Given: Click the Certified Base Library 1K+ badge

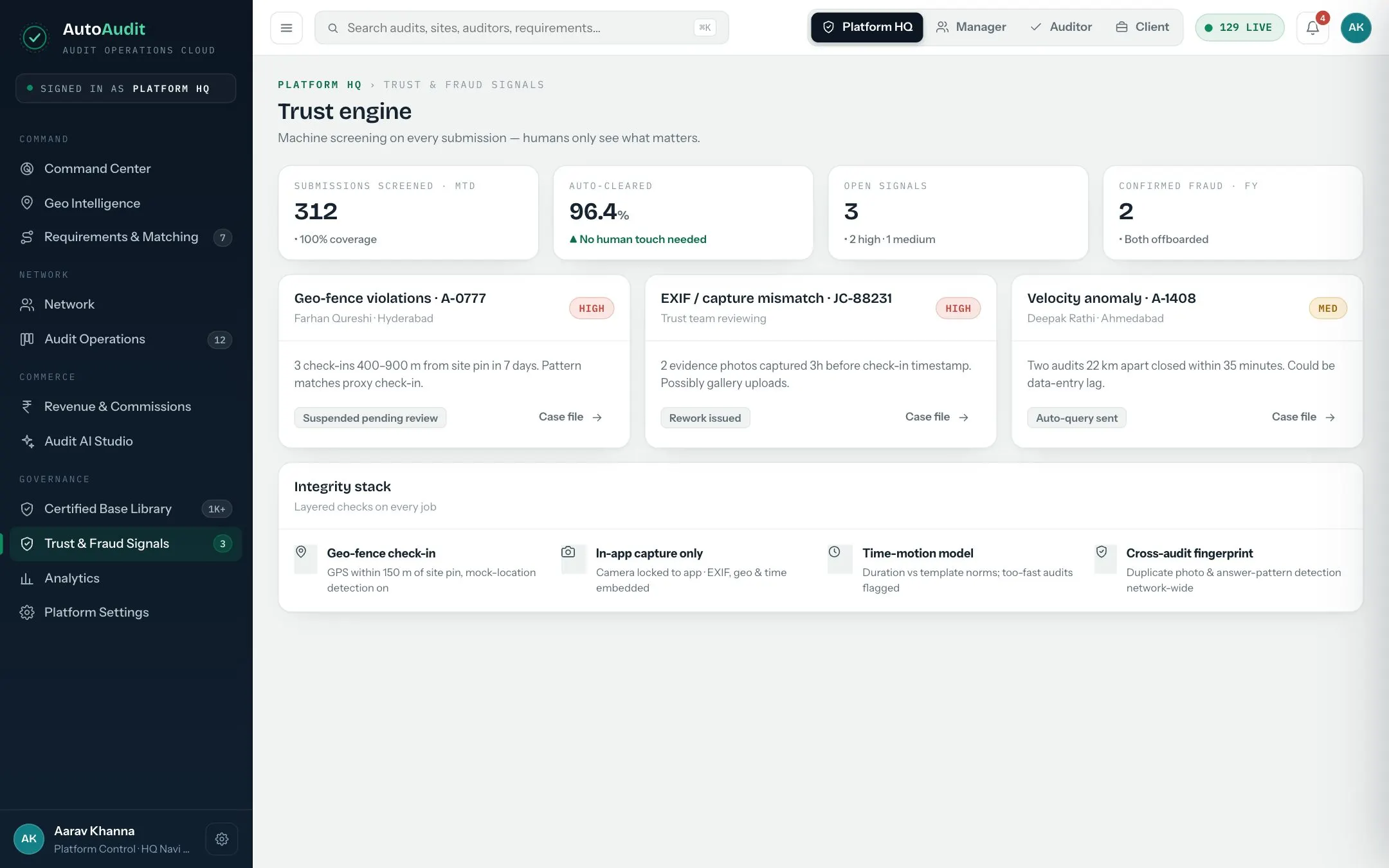Looking at the screenshot, I should click(x=217, y=509).
